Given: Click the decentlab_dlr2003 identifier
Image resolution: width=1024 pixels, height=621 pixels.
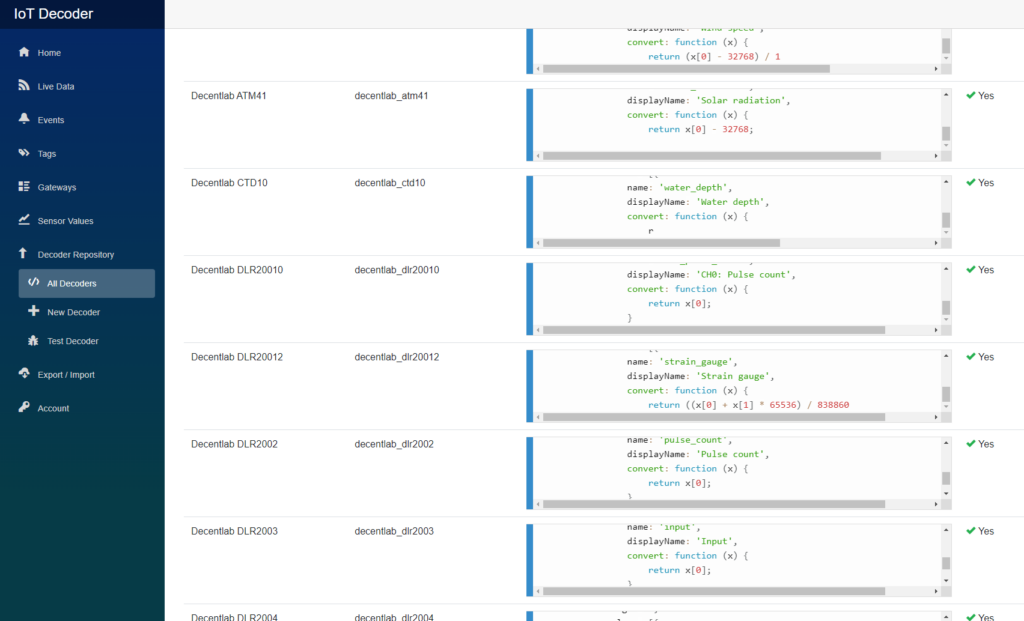Looking at the screenshot, I should coord(394,531).
